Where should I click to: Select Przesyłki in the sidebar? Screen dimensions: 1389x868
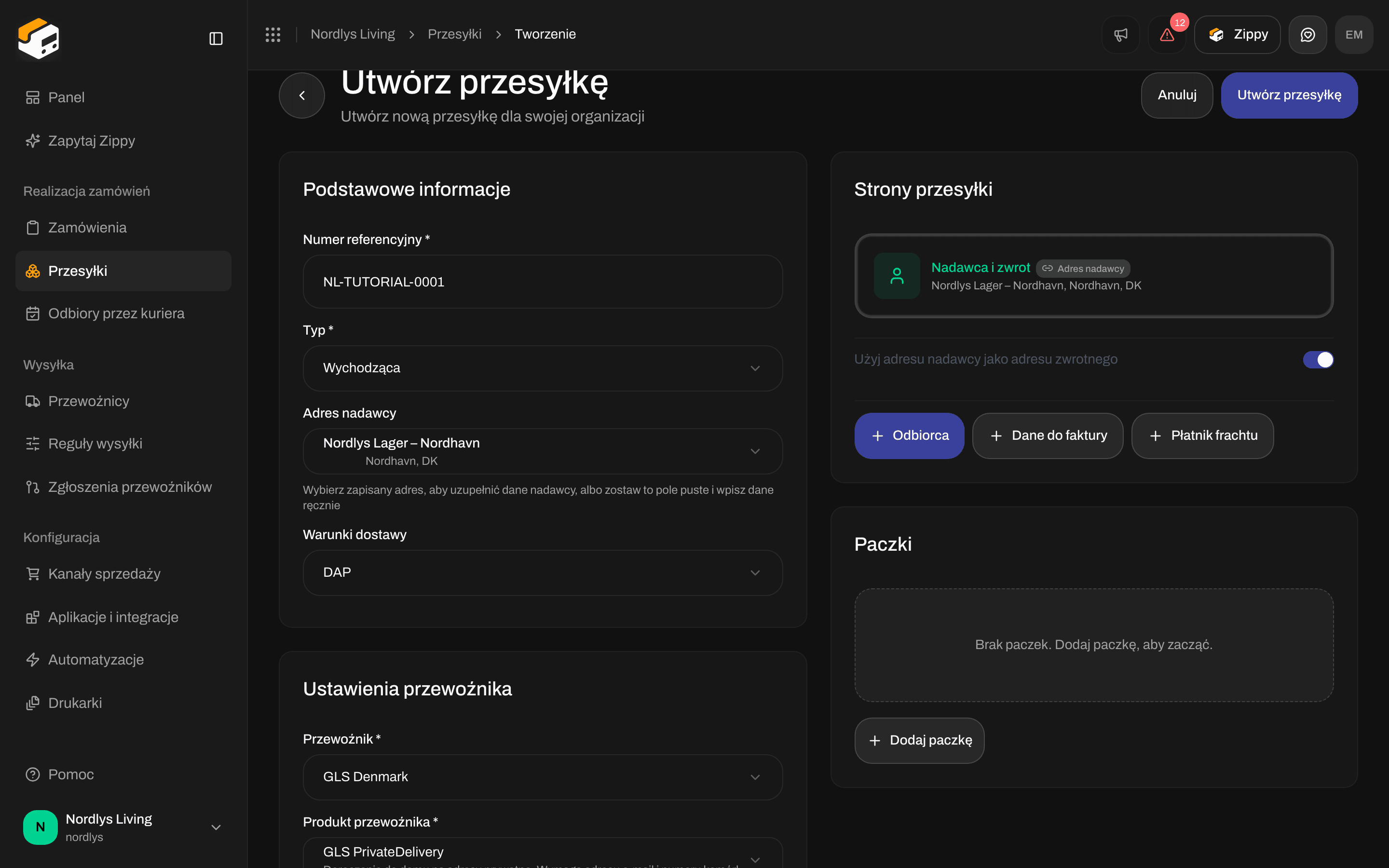tap(123, 271)
